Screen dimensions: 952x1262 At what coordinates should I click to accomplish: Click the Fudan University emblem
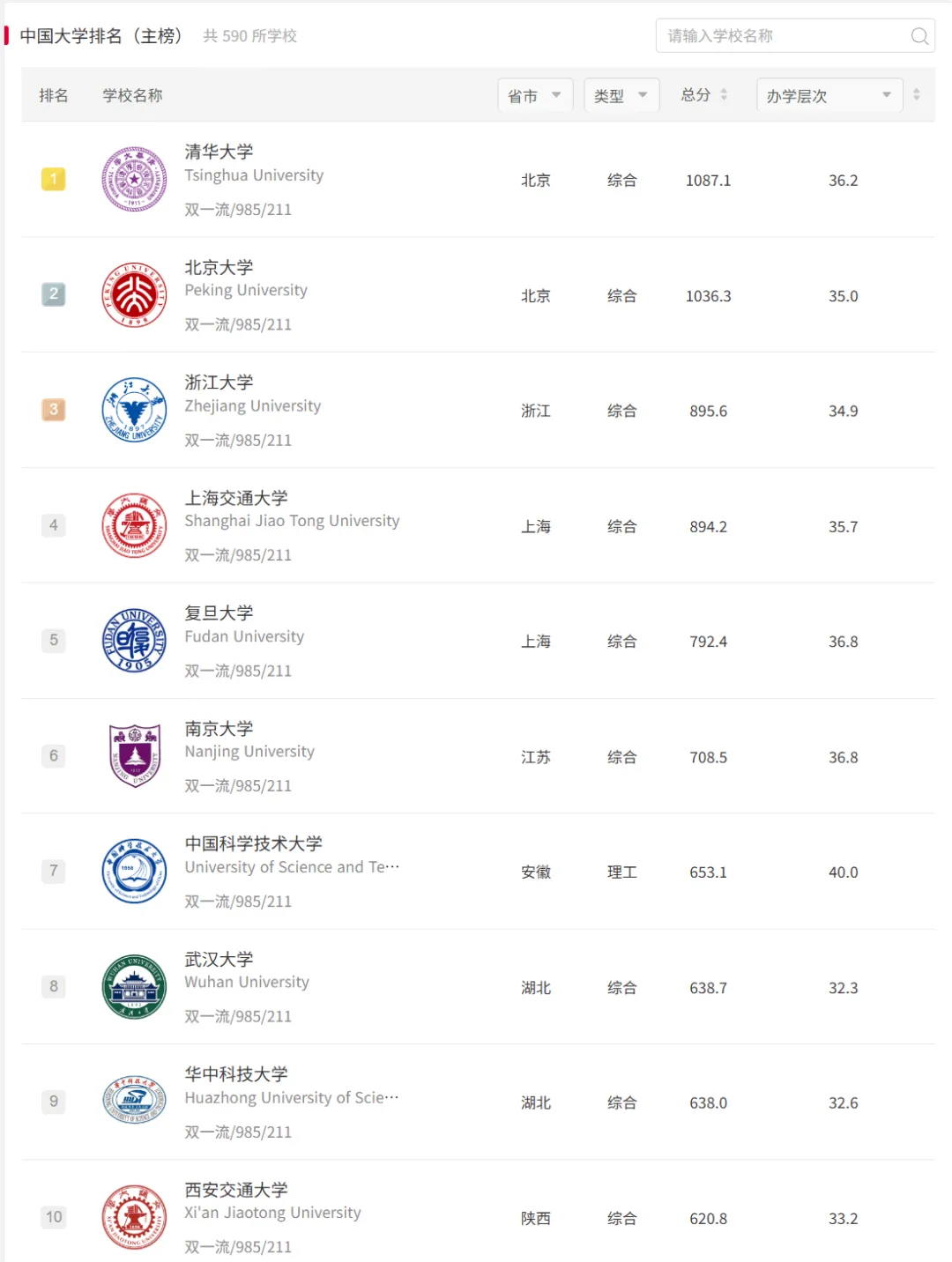pos(134,641)
